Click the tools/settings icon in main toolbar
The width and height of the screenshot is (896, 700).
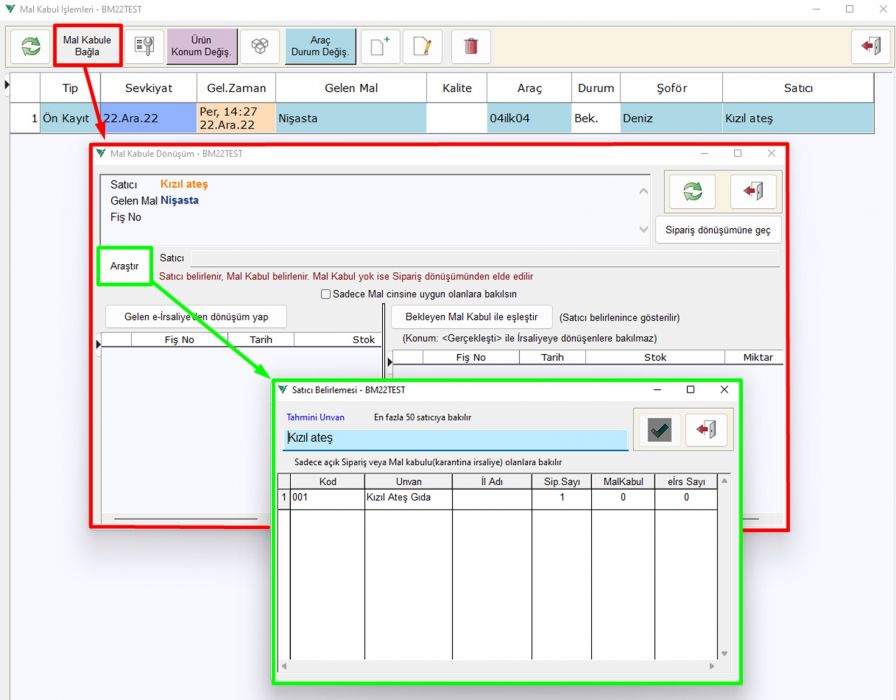pyautogui.click(x=145, y=46)
